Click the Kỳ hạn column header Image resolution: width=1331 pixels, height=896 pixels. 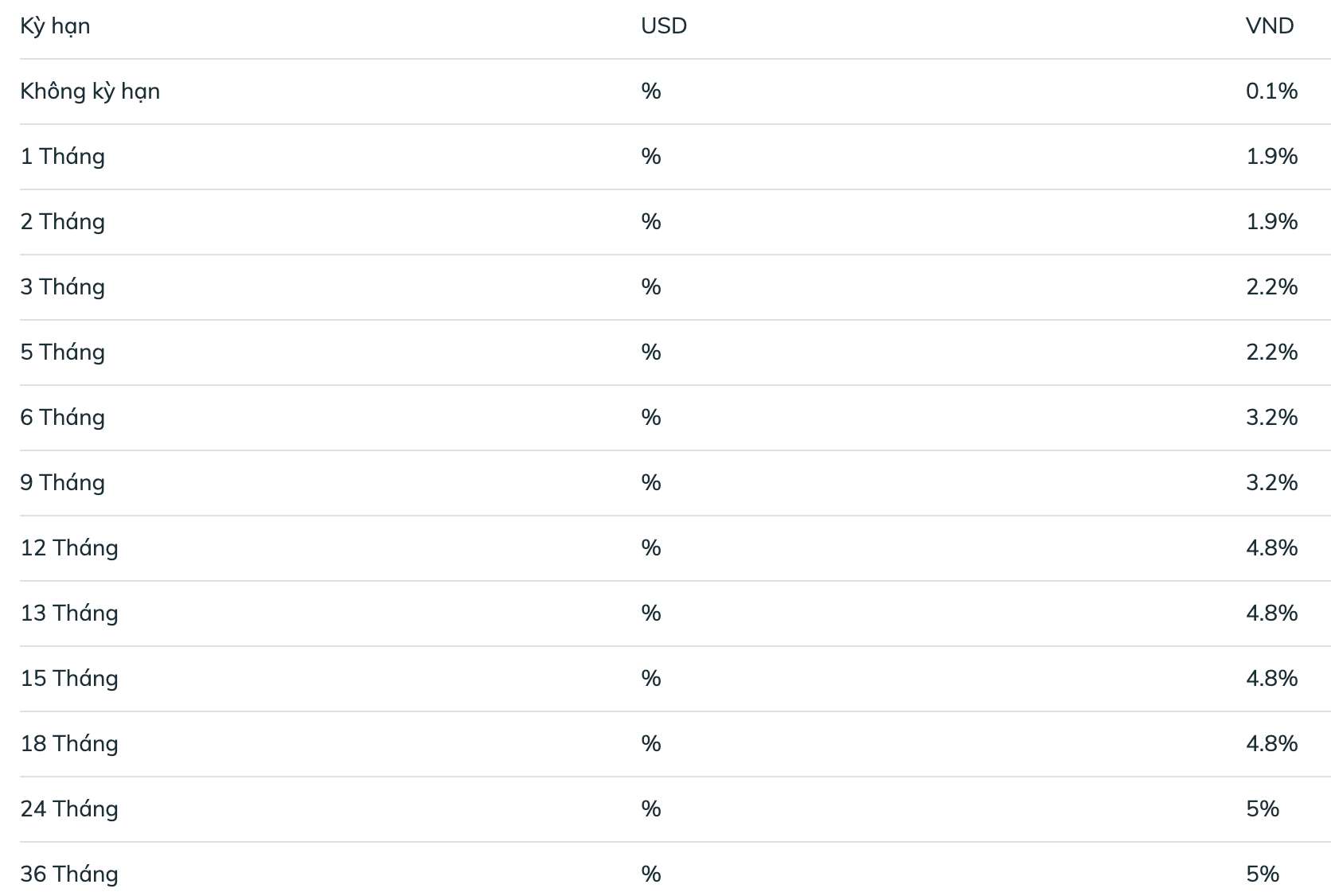coord(55,26)
